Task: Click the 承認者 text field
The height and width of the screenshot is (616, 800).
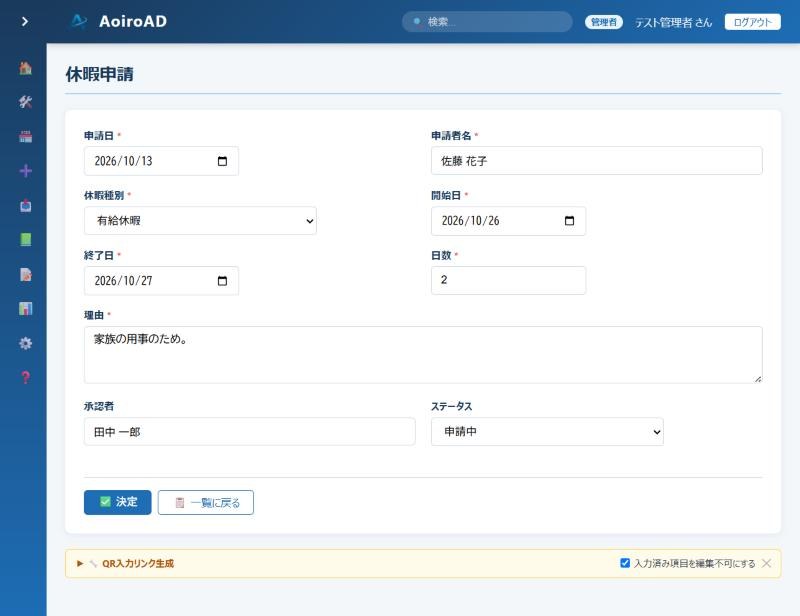Action: click(x=250, y=432)
